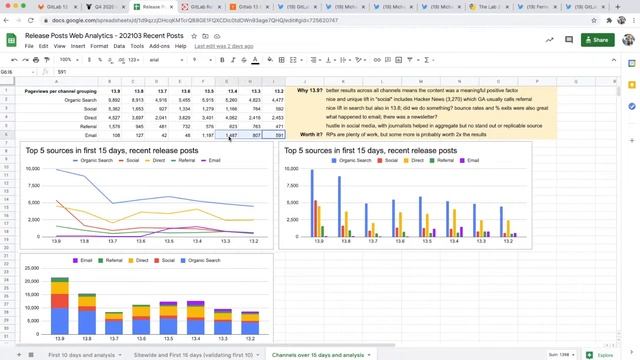Open the Format menu
This screenshot has width=640, height=360.
[x=99, y=46]
